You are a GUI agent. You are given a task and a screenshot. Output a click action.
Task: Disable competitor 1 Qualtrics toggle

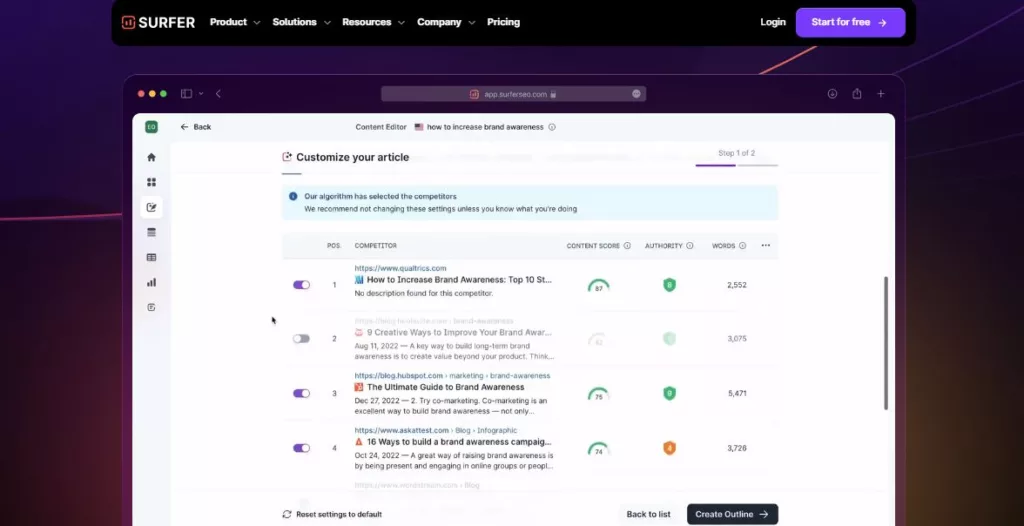[x=301, y=285]
